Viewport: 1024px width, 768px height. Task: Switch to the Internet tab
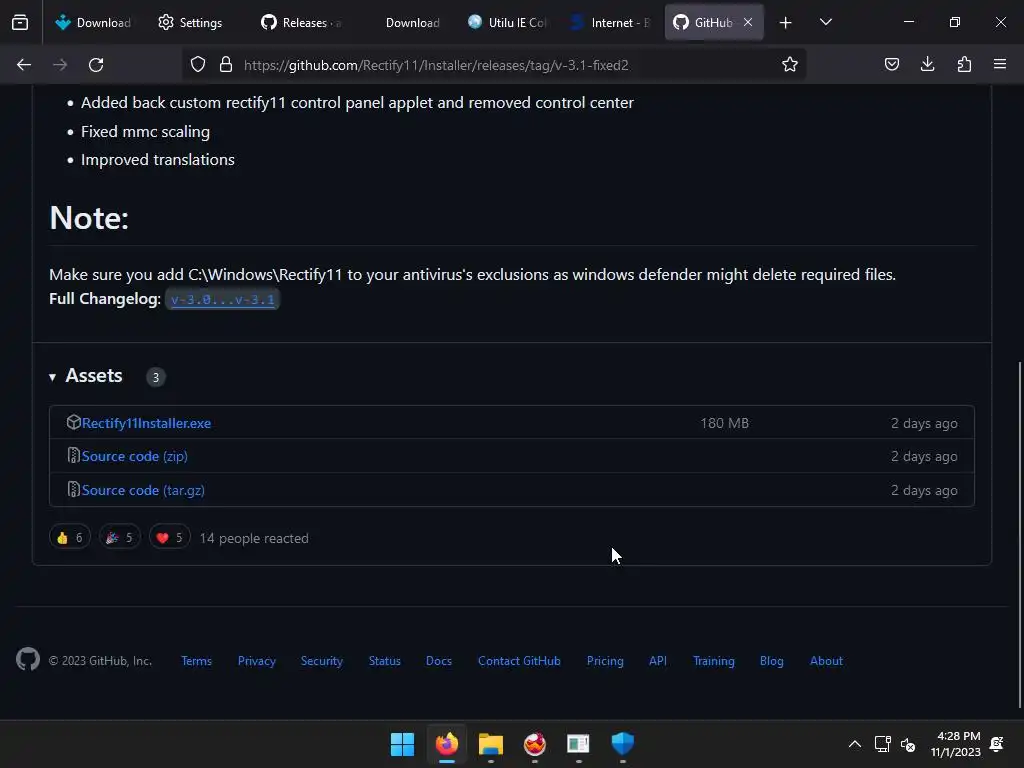tap(610, 22)
